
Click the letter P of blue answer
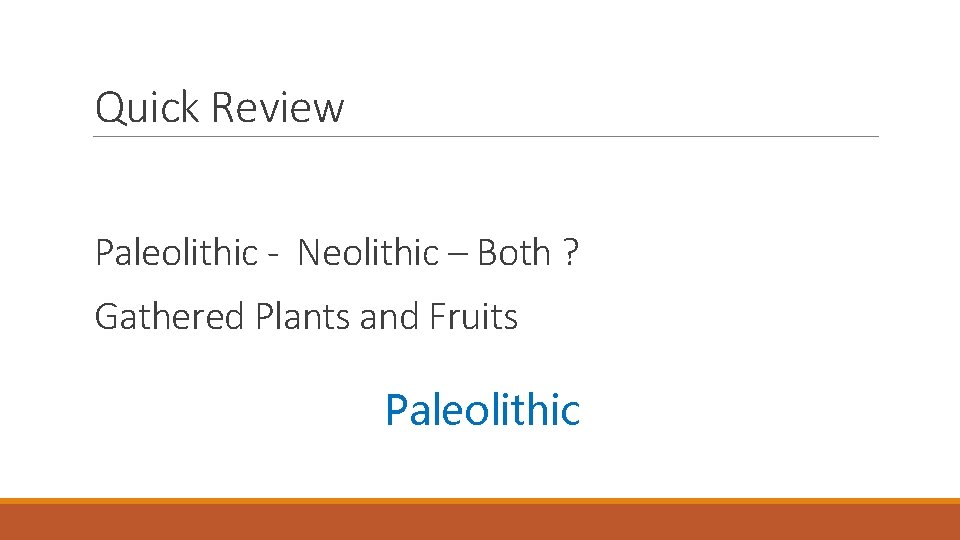pyautogui.click(x=396, y=410)
